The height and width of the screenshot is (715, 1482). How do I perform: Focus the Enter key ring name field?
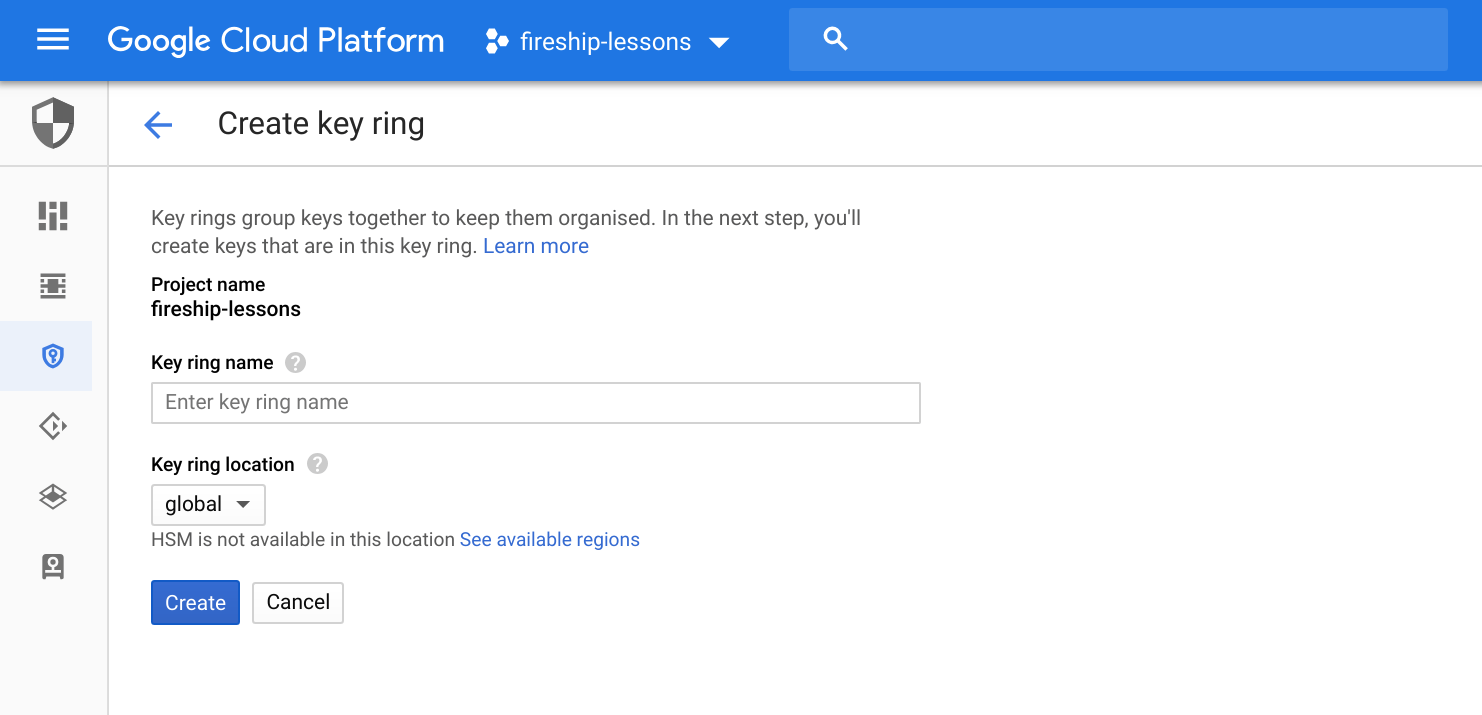(x=535, y=403)
